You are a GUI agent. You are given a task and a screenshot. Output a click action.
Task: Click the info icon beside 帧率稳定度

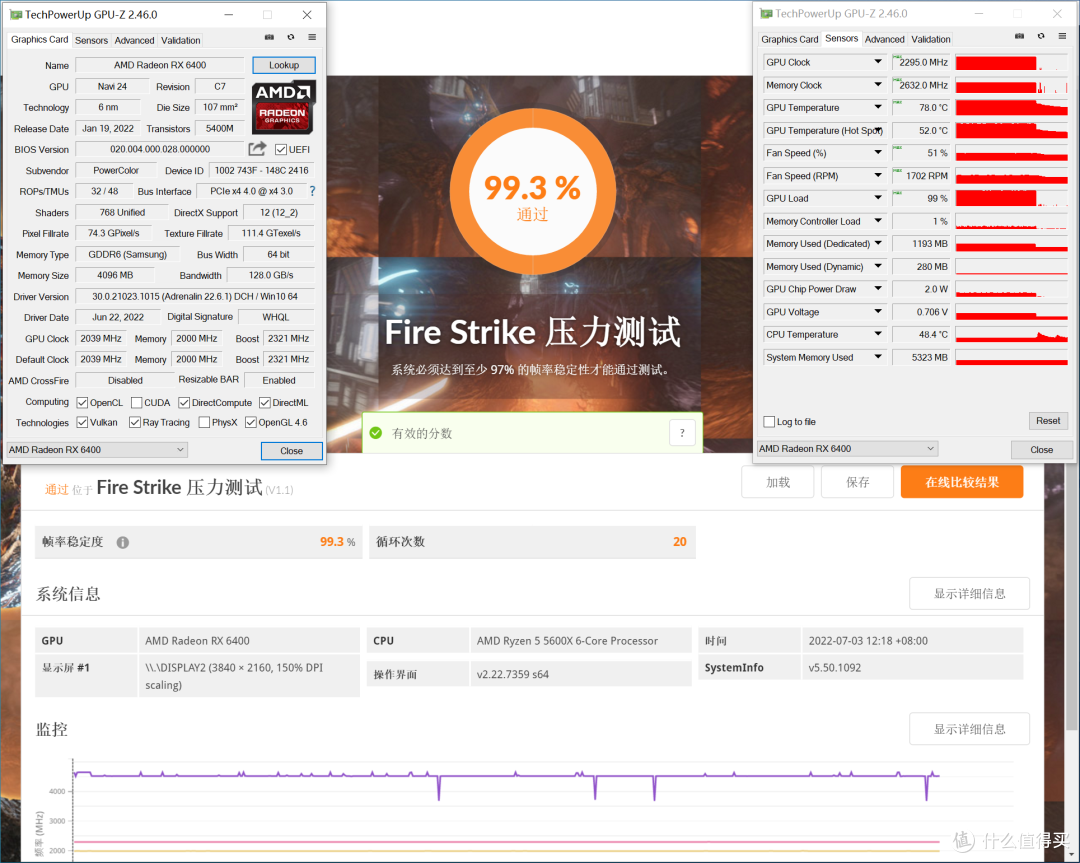pos(123,542)
